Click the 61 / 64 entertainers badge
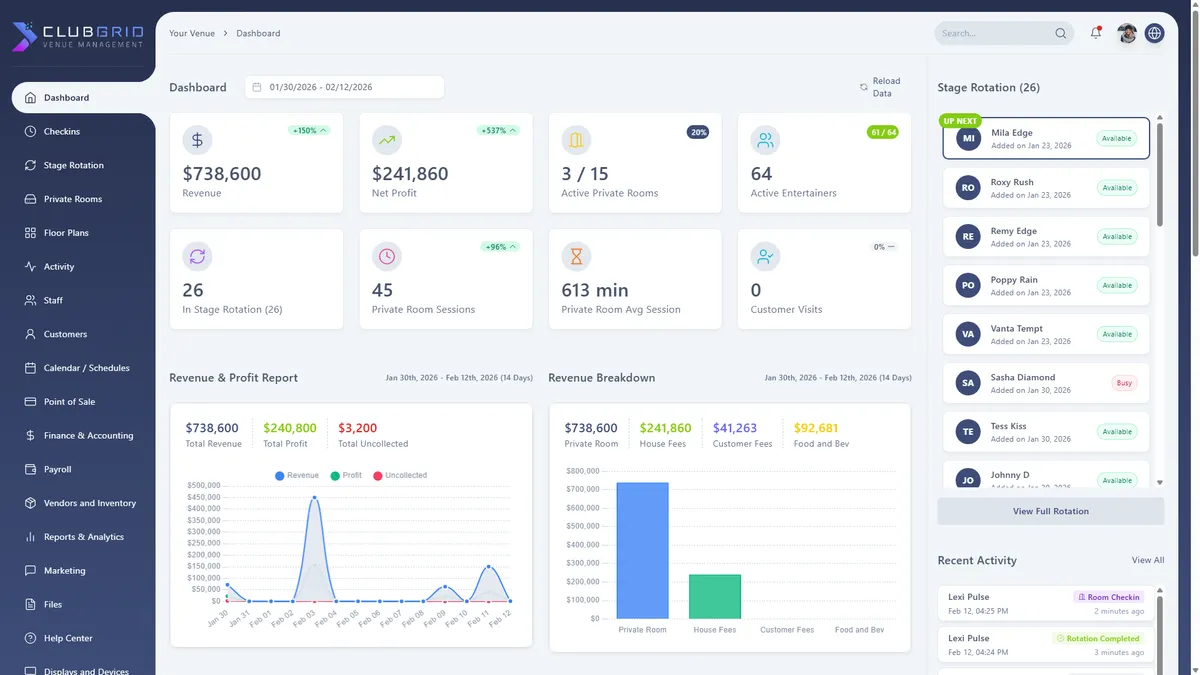 [883, 132]
